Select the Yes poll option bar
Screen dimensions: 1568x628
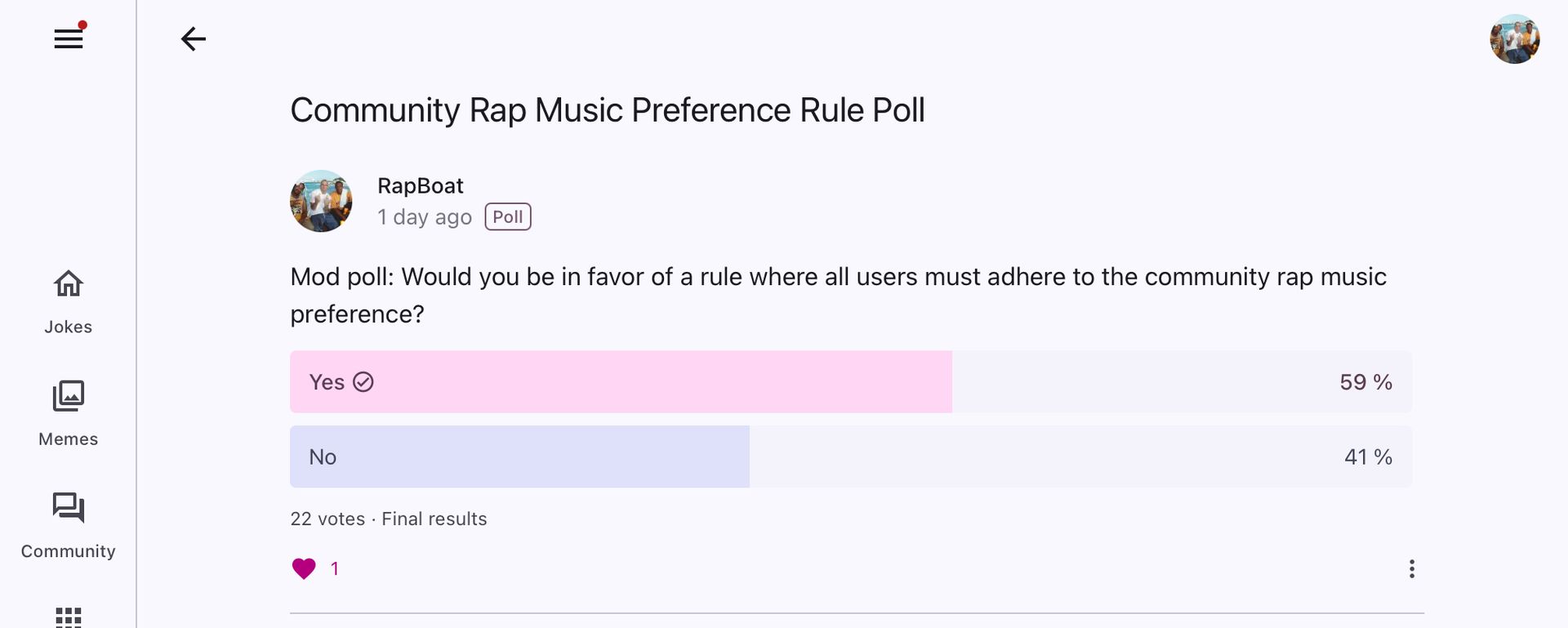[621, 382]
